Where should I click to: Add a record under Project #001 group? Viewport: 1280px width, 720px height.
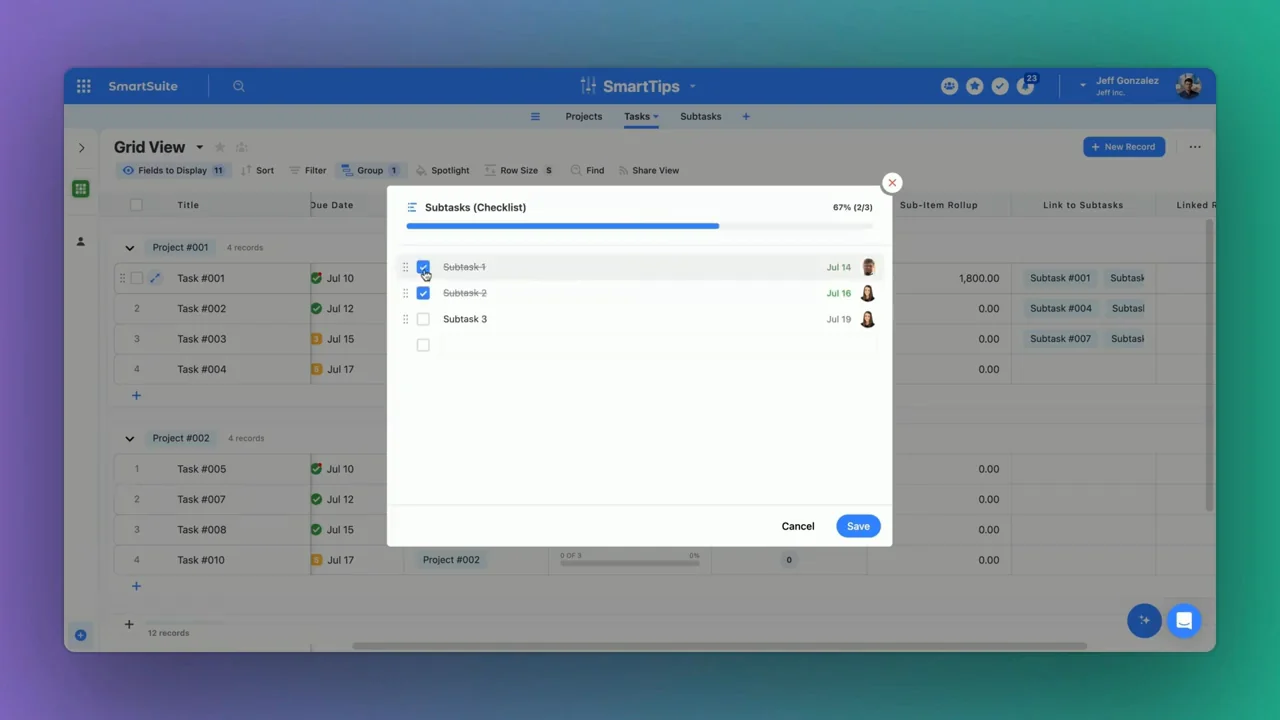click(137, 396)
